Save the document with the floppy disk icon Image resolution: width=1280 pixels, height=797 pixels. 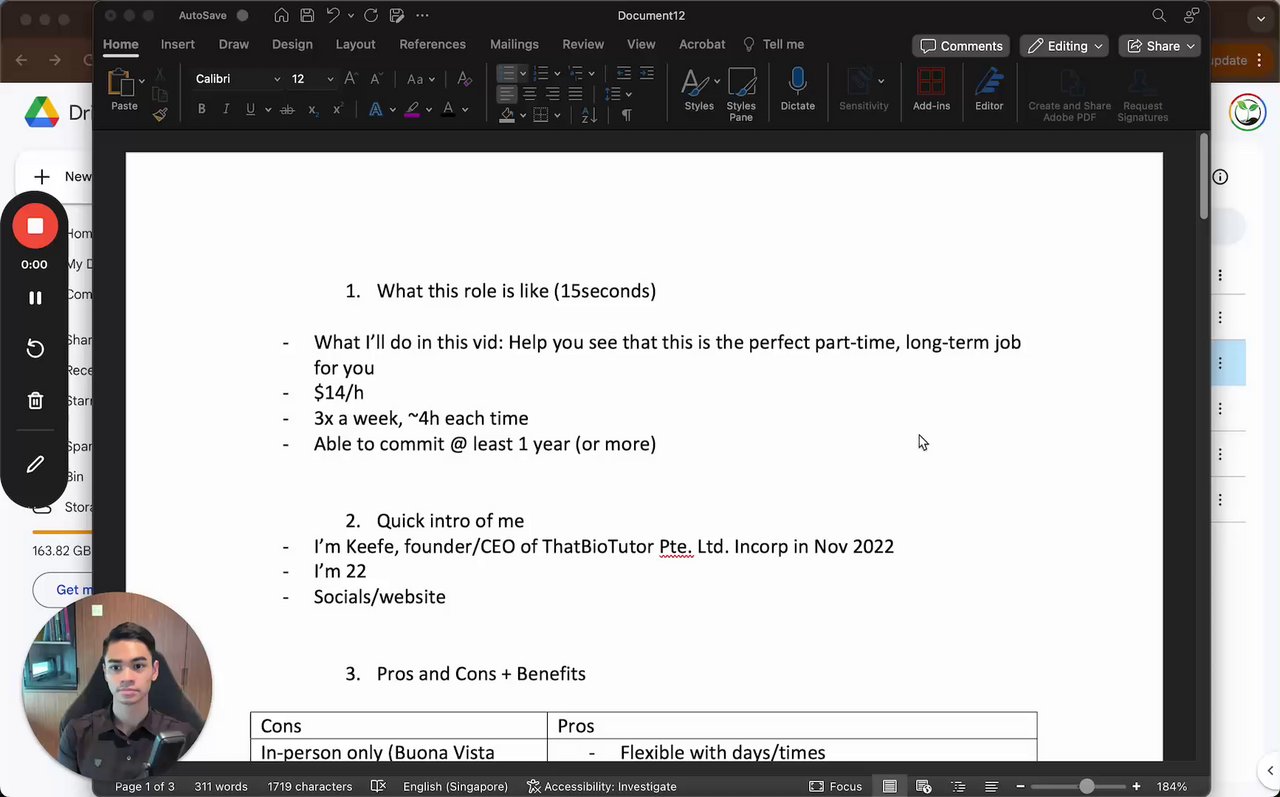[307, 15]
